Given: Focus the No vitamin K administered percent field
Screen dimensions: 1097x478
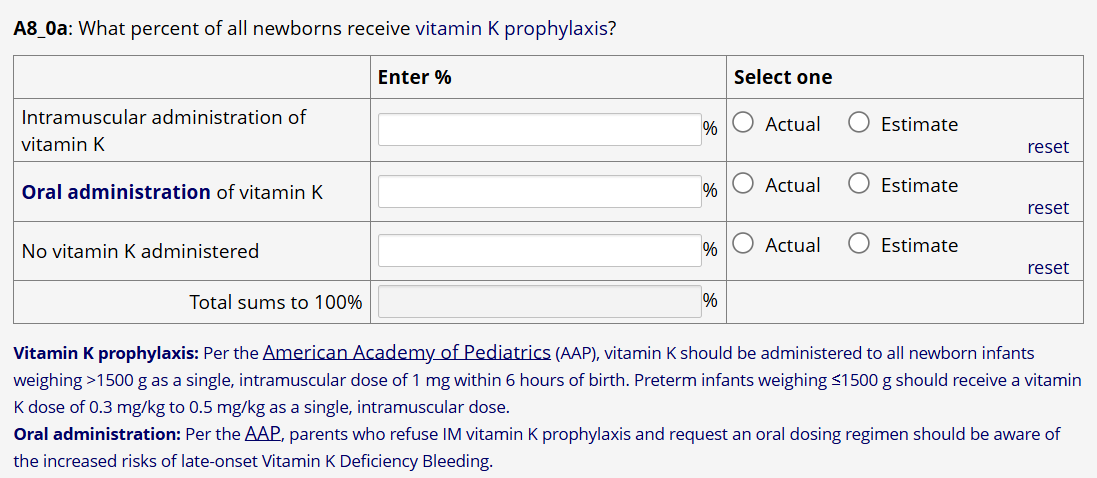Looking at the screenshot, I should 539,251.
